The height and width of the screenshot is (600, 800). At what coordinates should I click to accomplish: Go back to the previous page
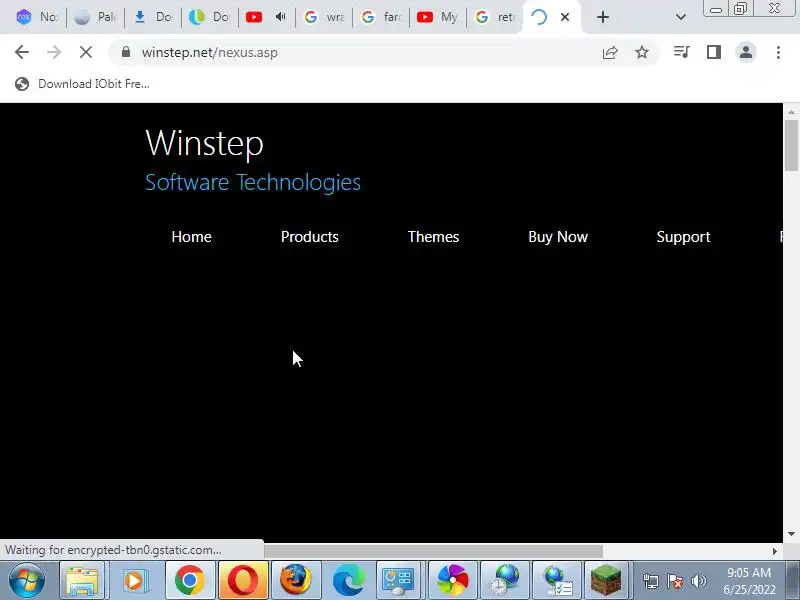(22, 52)
